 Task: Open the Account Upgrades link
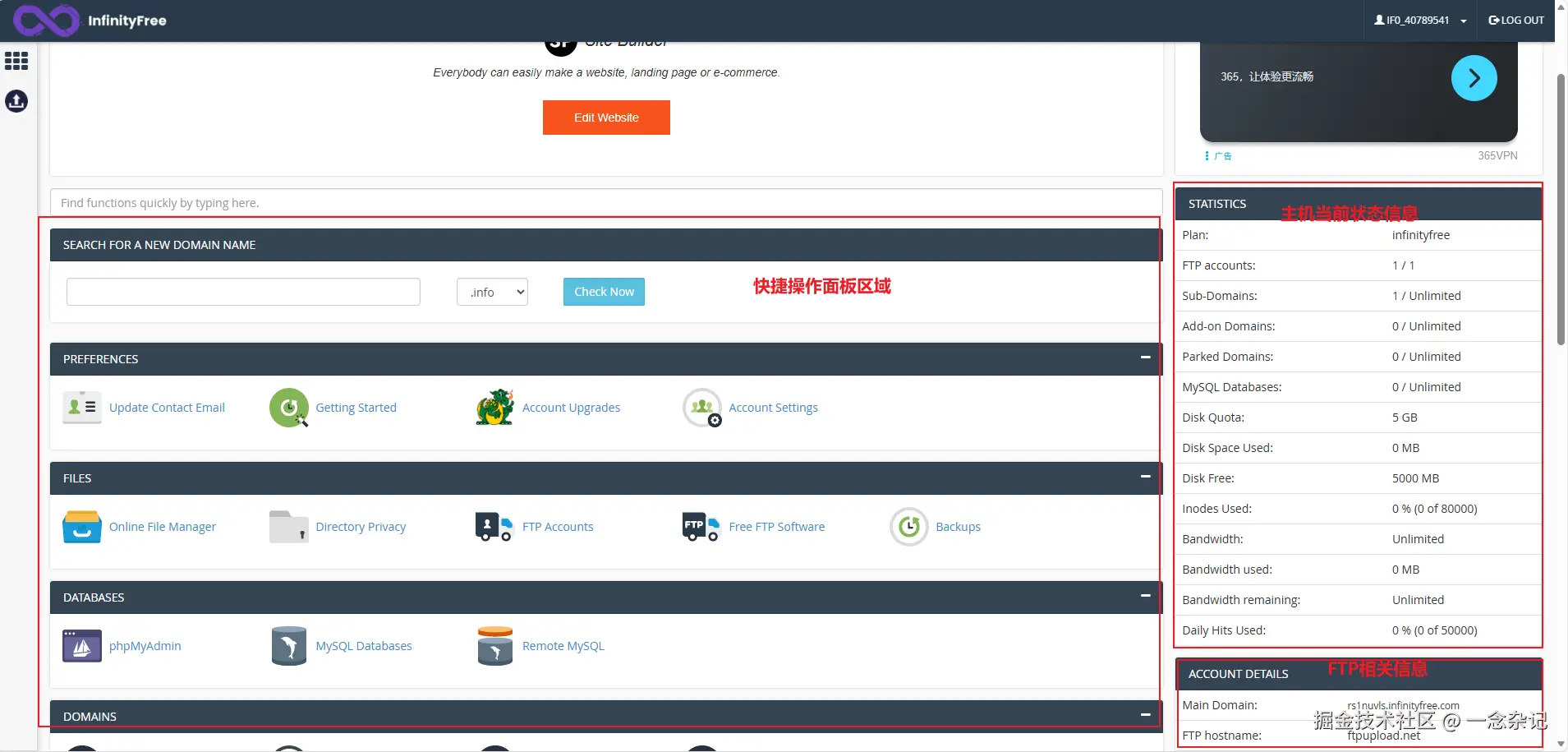click(572, 408)
